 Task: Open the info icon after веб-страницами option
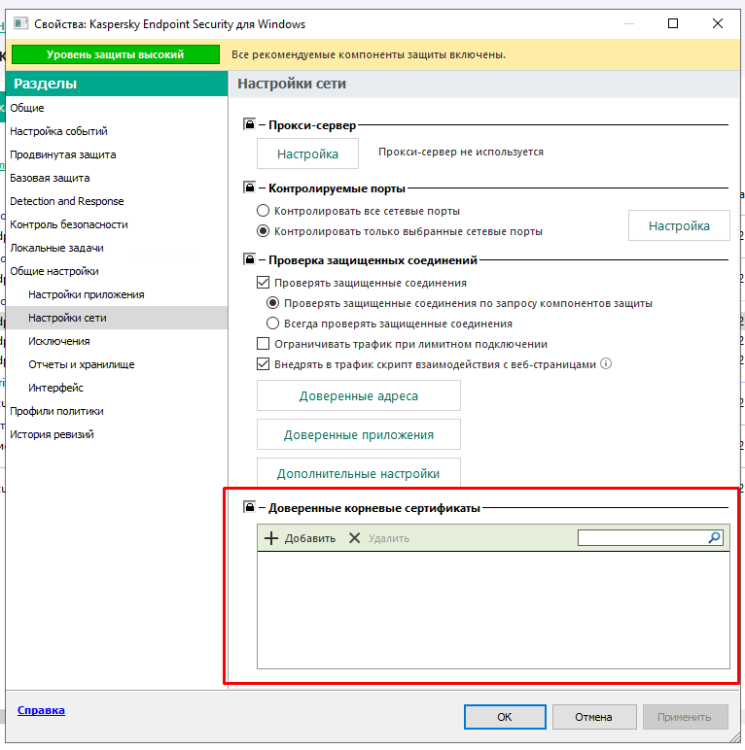coord(605,364)
